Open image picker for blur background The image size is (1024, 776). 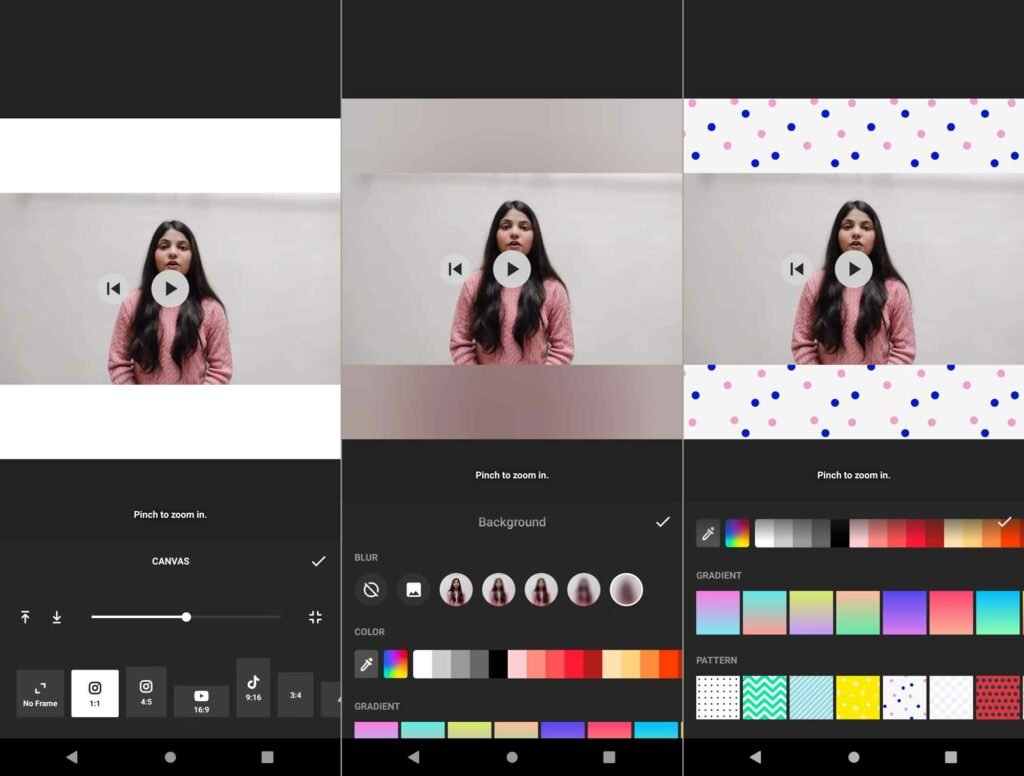[x=413, y=590]
